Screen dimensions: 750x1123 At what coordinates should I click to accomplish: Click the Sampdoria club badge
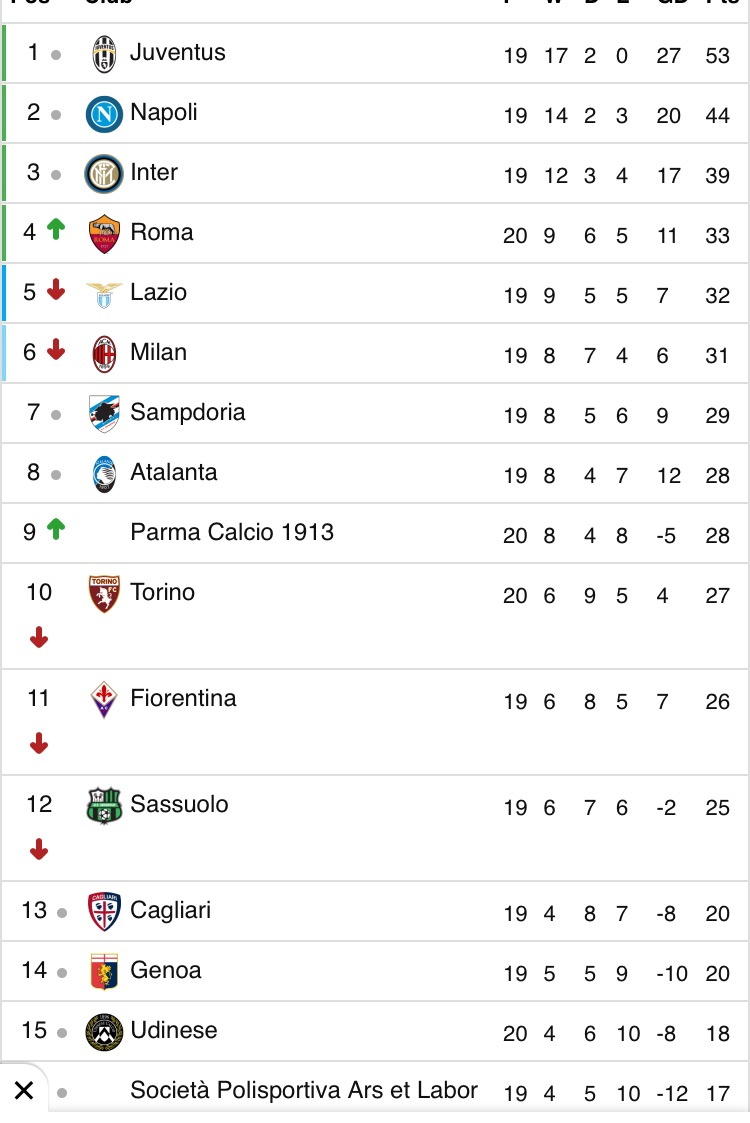[104, 414]
